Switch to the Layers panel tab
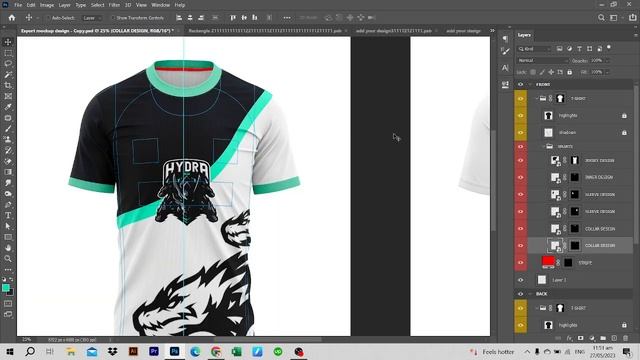This screenshot has width=640, height=360. (524, 35)
